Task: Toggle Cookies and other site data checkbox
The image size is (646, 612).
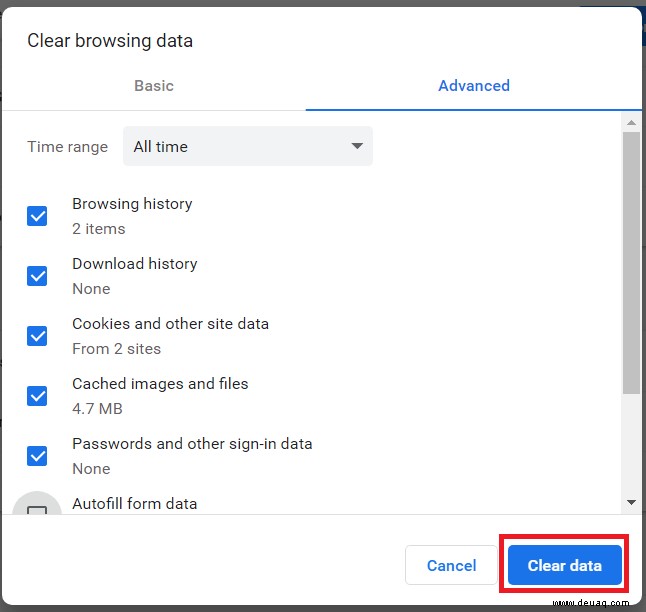Action: coord(37,336)
